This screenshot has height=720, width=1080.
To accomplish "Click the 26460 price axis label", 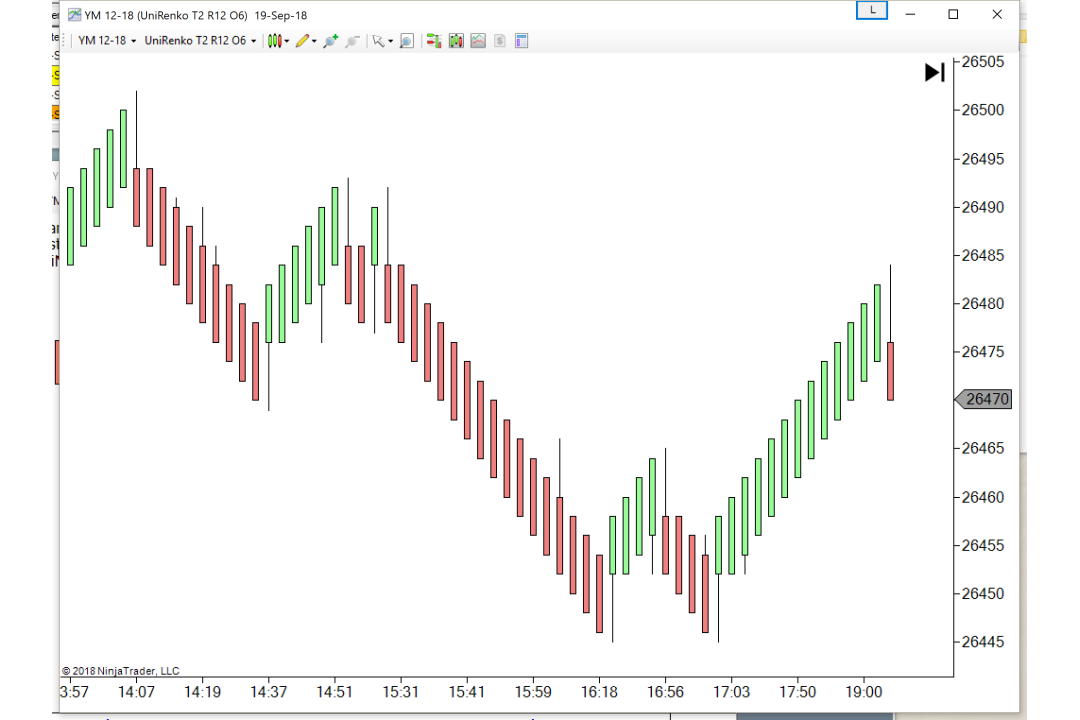I will tap(983, 497).
